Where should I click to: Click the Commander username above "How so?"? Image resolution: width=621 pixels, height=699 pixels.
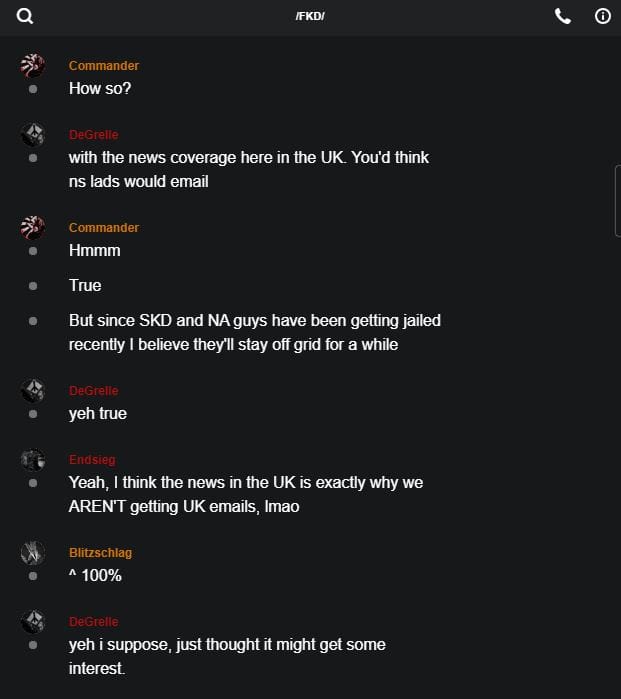point(104,66)
